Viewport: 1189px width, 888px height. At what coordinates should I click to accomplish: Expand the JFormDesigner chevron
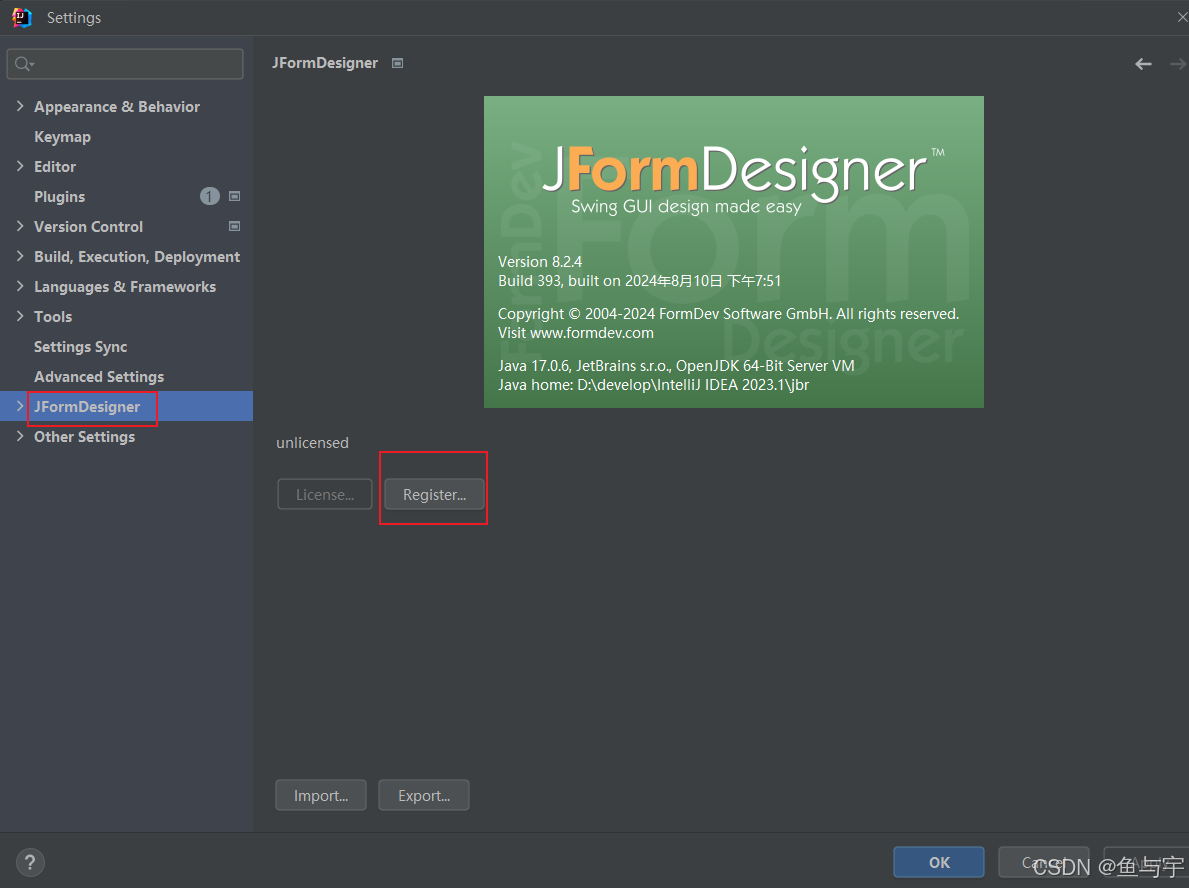click(x=20, y=406)
